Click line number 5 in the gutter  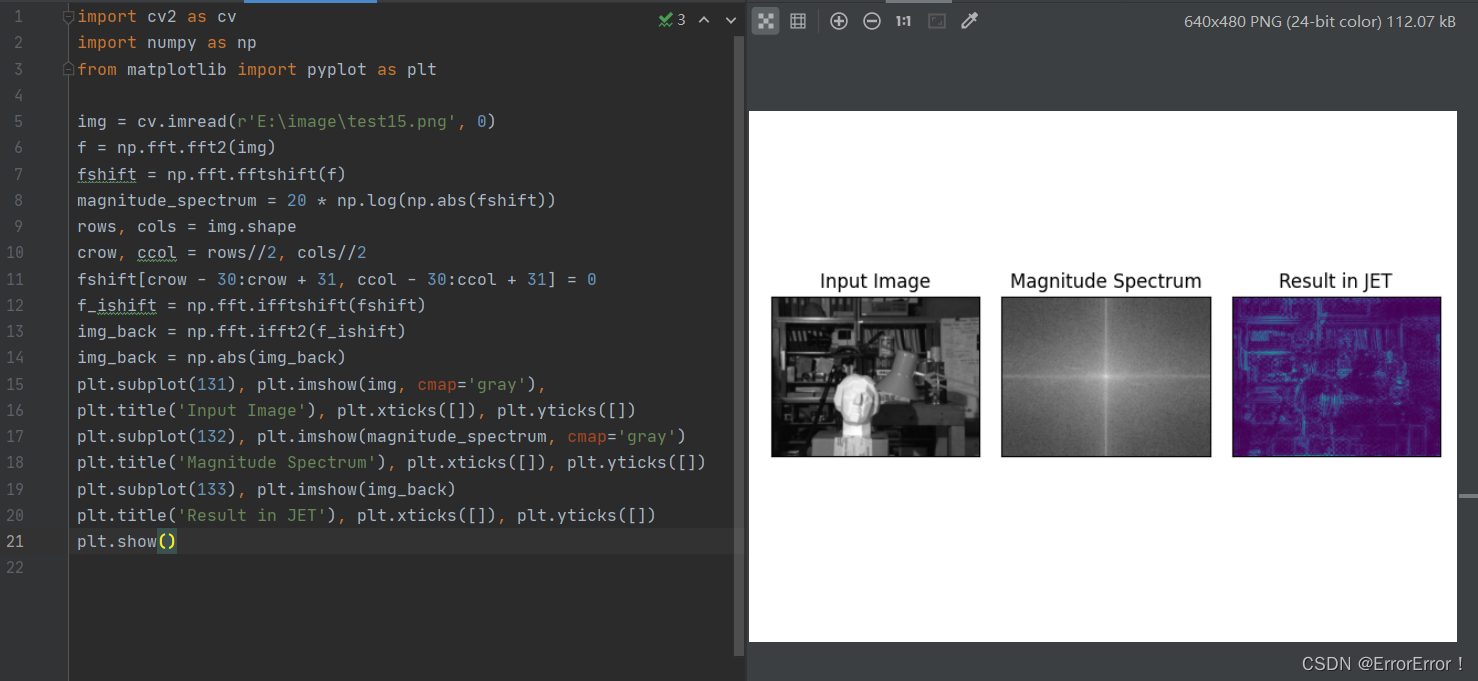click(x=18, y=122)
